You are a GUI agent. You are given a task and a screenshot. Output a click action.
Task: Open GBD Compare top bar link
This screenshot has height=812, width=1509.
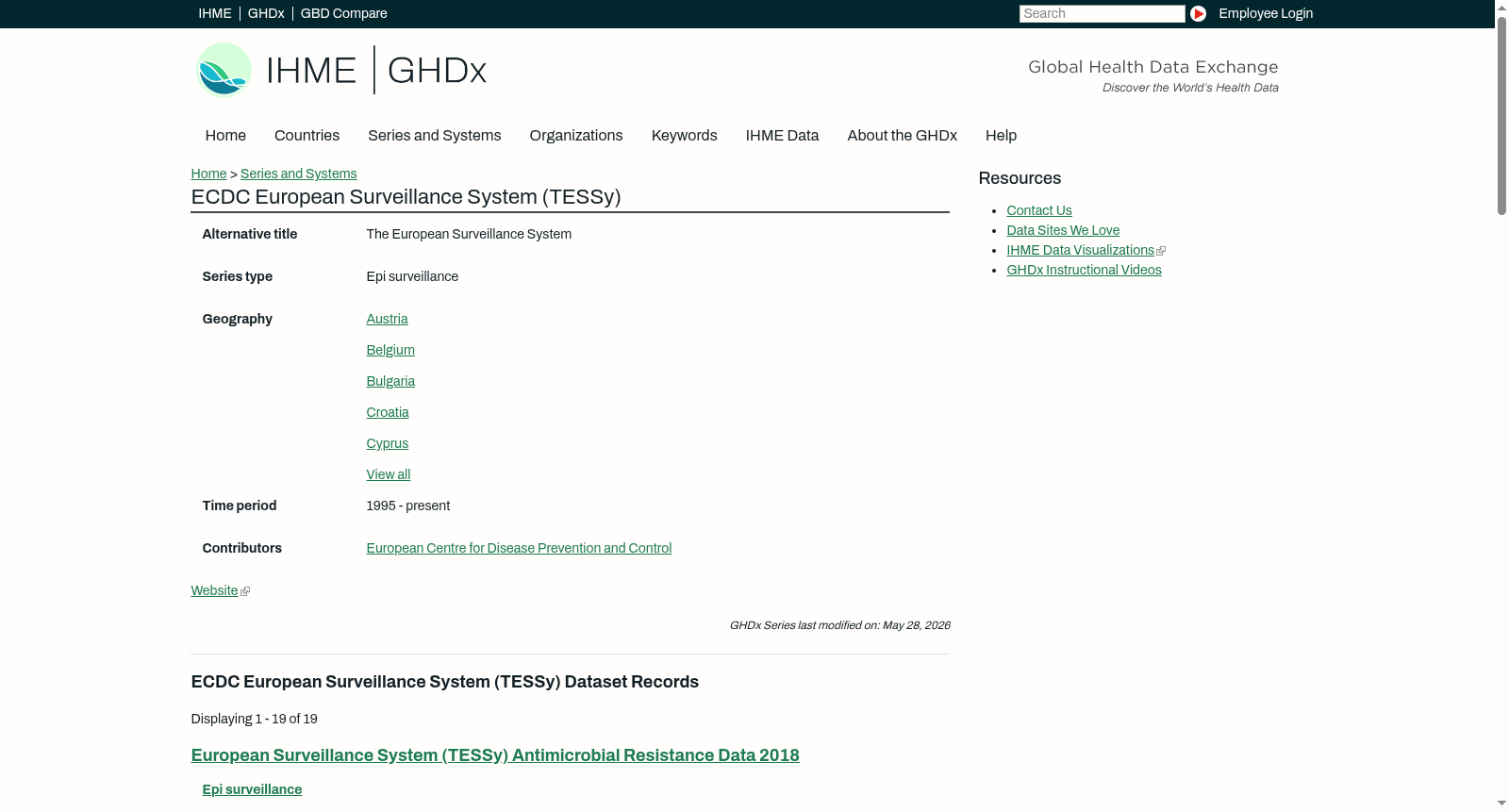click(x=344, y=13)
